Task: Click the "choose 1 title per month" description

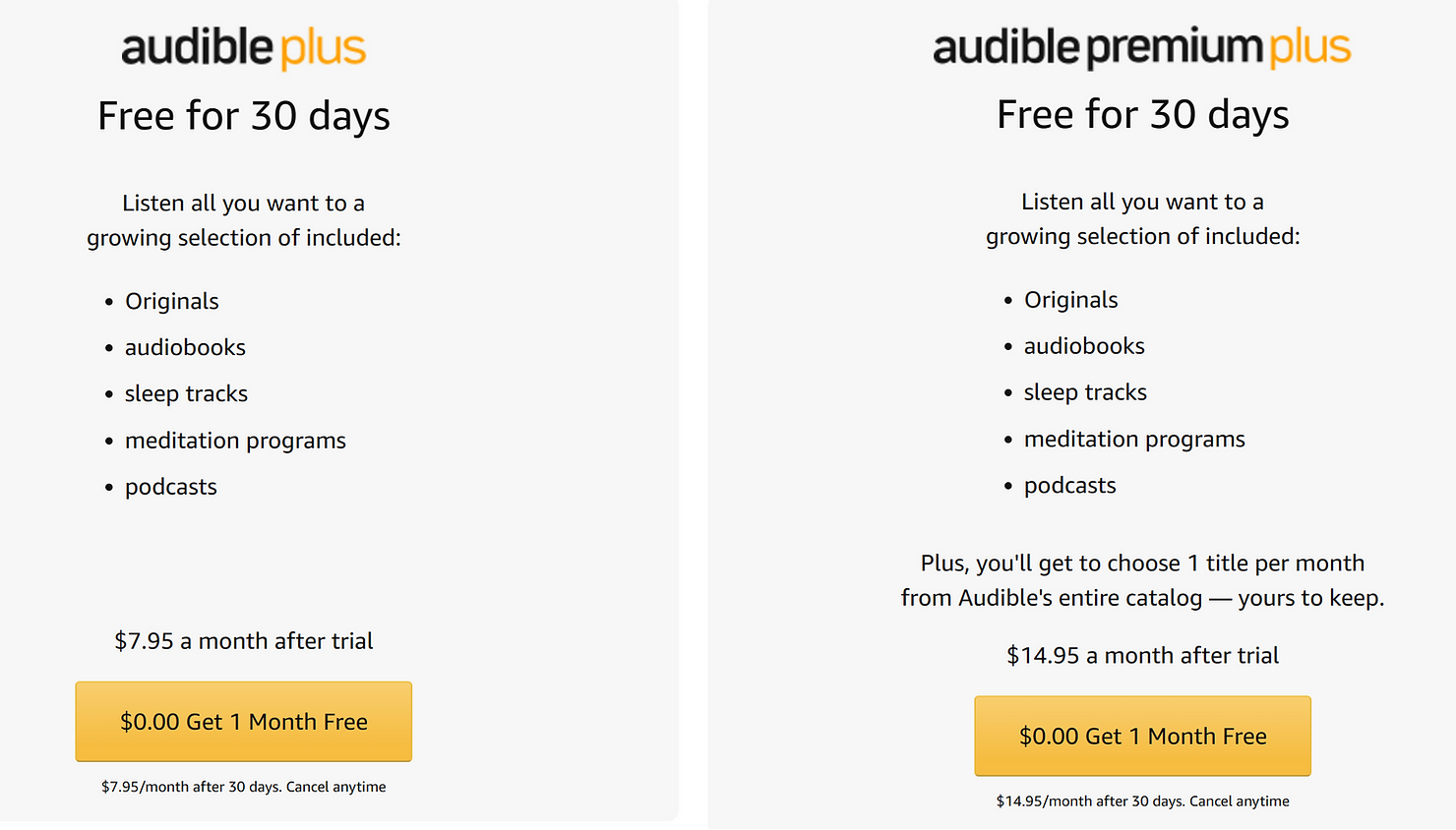Action: (x=1142, y=580)
